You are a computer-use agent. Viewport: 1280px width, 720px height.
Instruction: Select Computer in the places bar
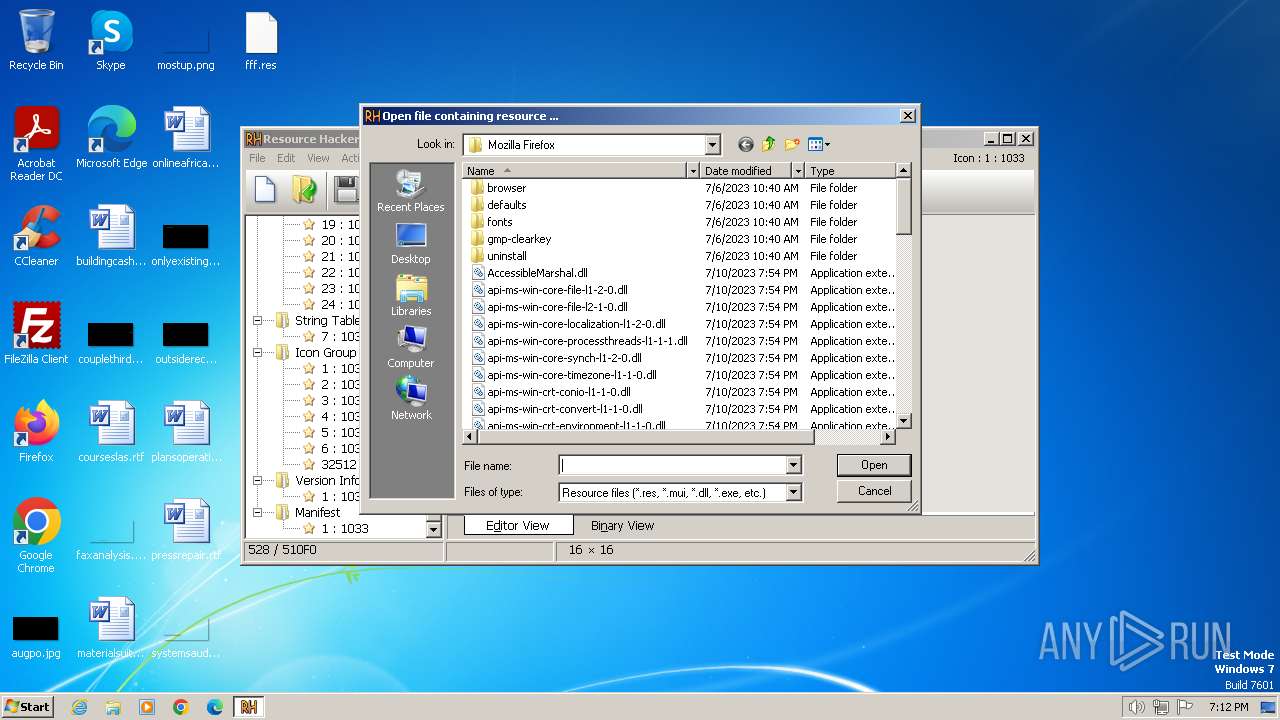coord(411,347)
